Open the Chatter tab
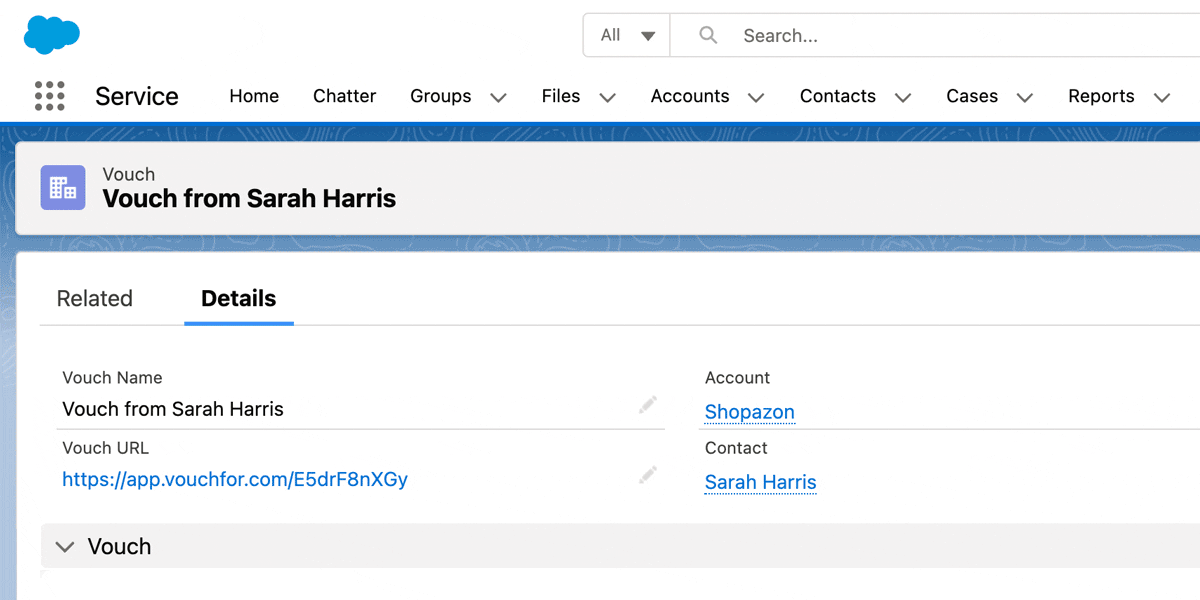The image size is (1200, 600). point(345,96)
